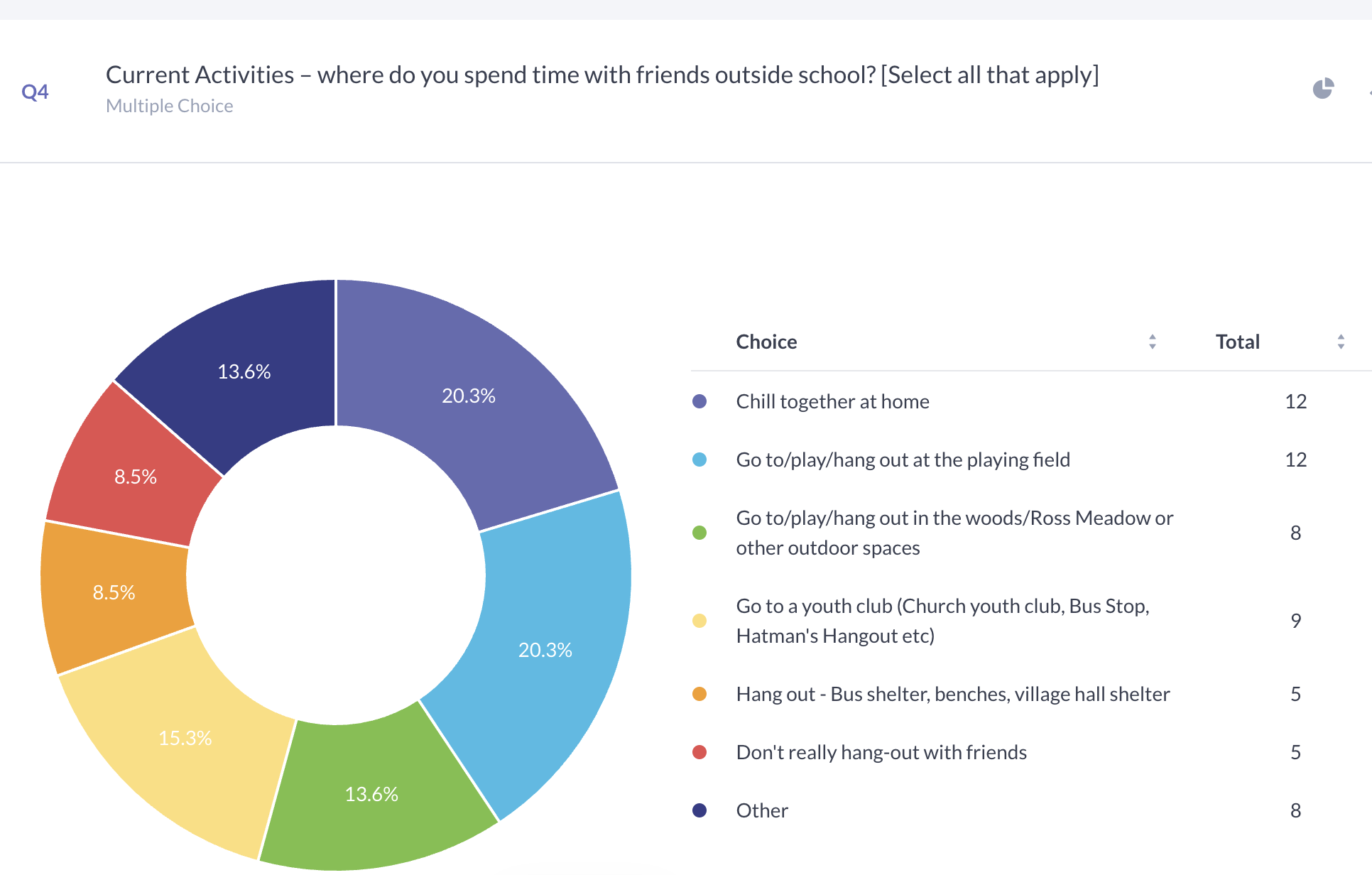Select the orange 8.5% donut segment
Image resolution: width=1372 pixels, height=875 pixels.
[x=114, y=592]
